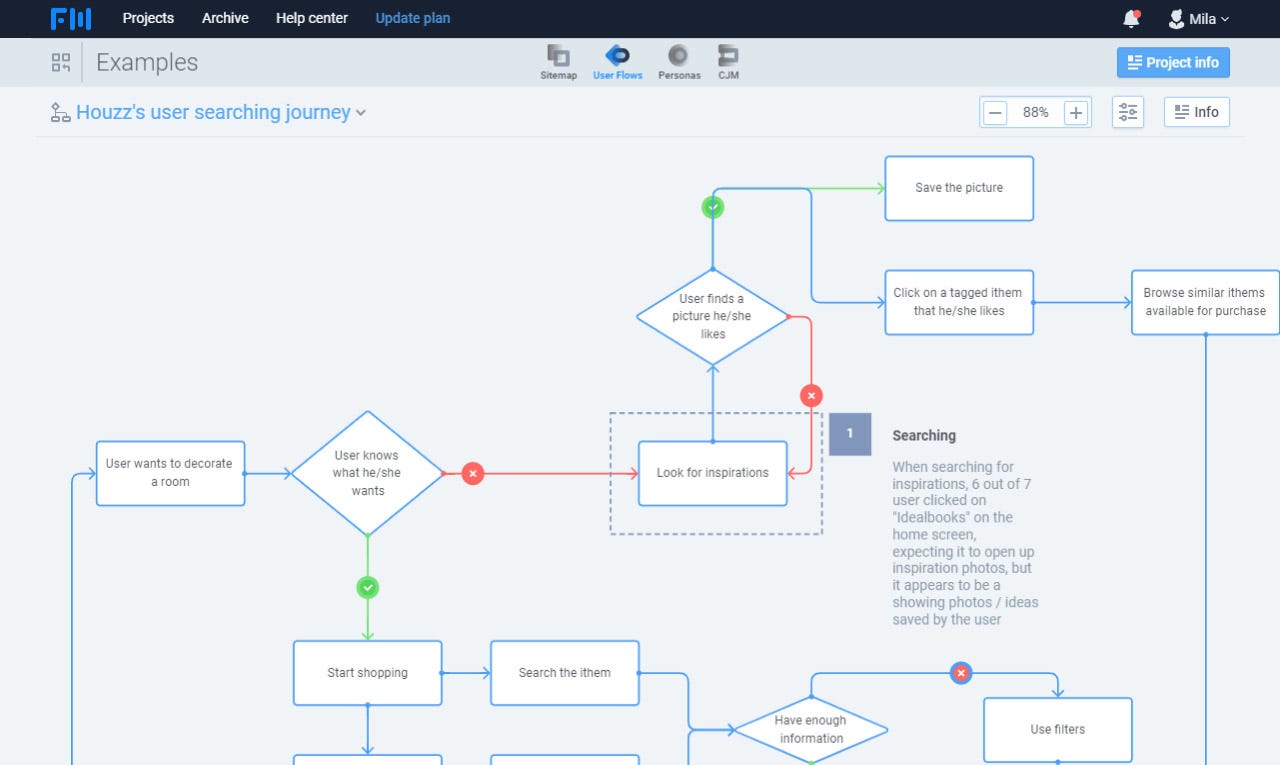
Task: Switch to the CJM view
Action: [x=727, y=60]
